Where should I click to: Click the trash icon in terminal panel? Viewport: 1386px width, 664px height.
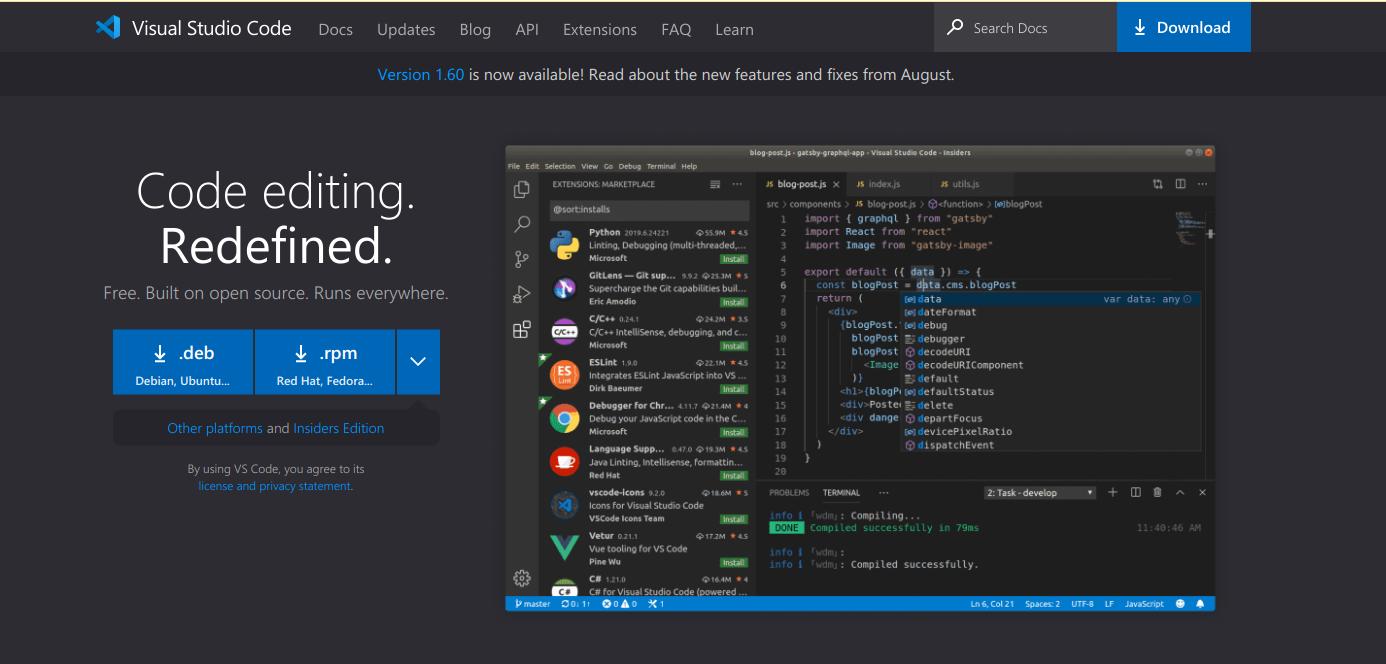click(1157, 492)
